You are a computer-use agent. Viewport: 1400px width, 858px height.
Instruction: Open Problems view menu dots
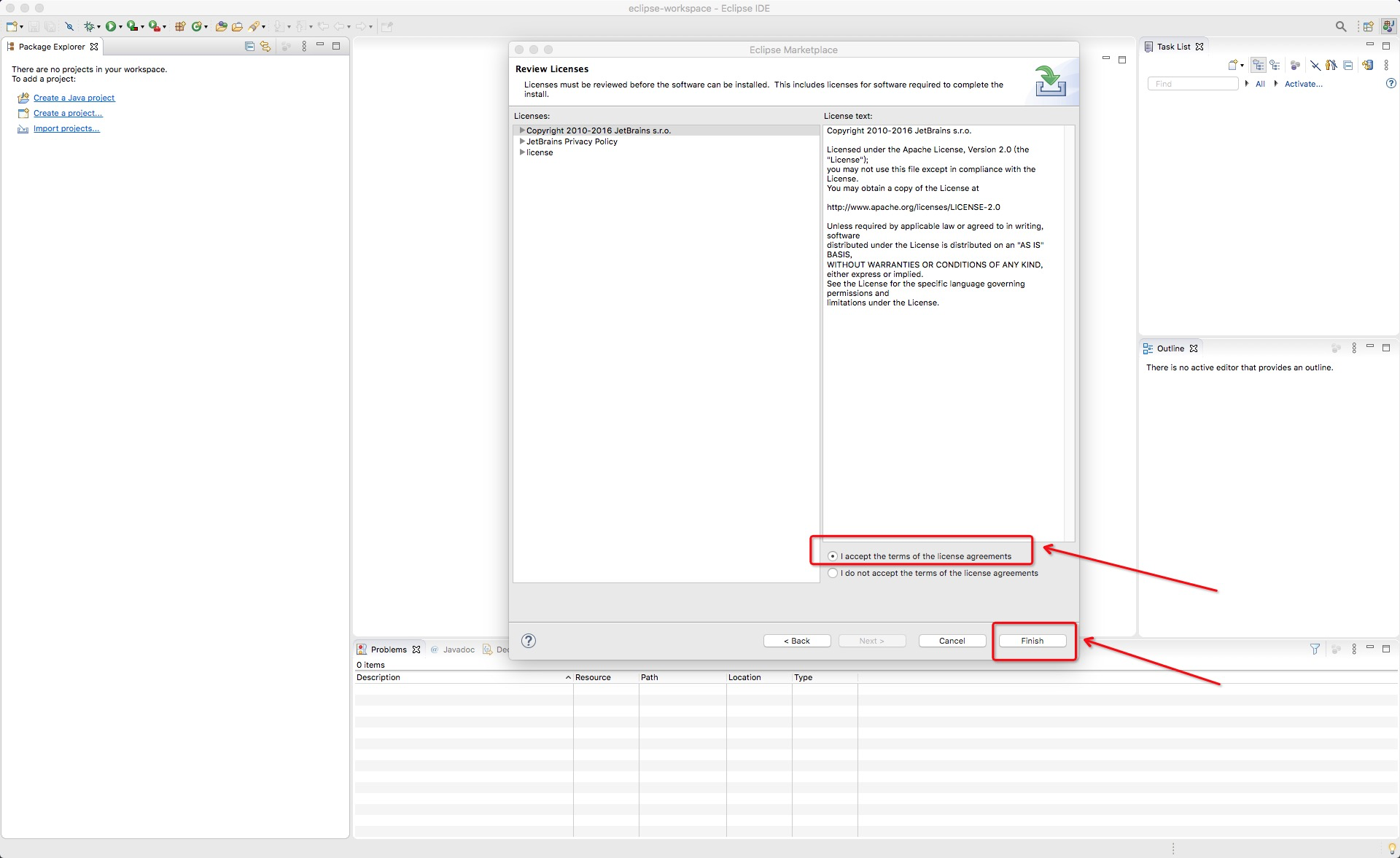pyautogui.click(x=1354, y=649)
